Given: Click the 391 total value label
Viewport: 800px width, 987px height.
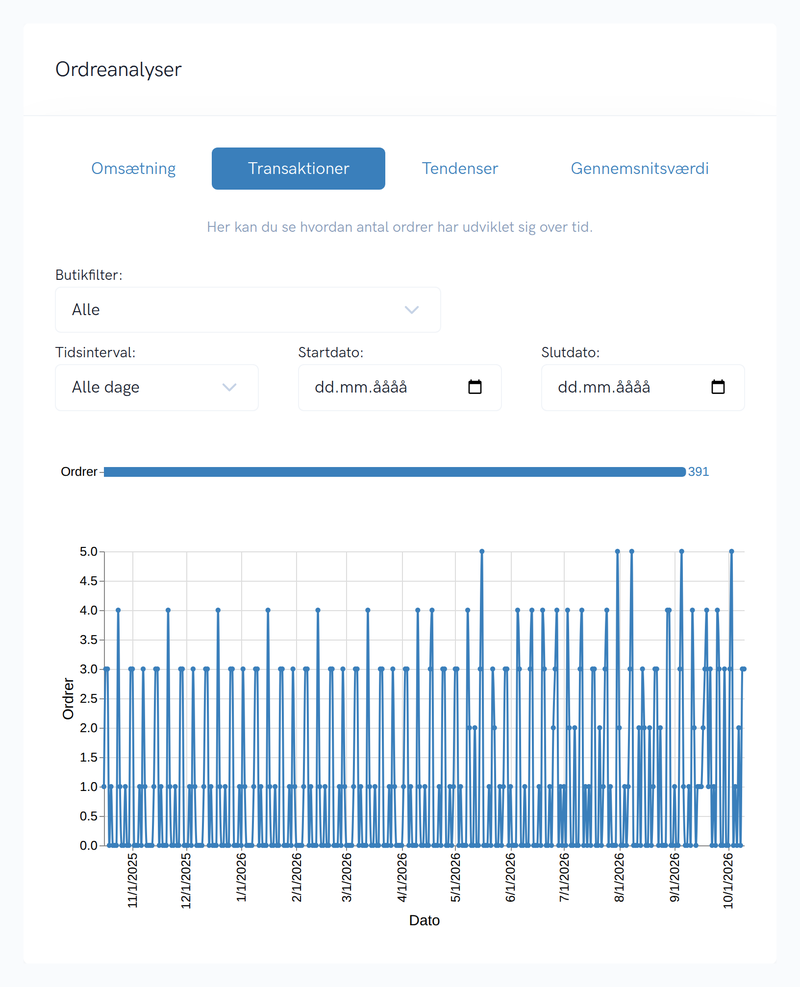Looking at the screenshot, I should pos(699,472).
